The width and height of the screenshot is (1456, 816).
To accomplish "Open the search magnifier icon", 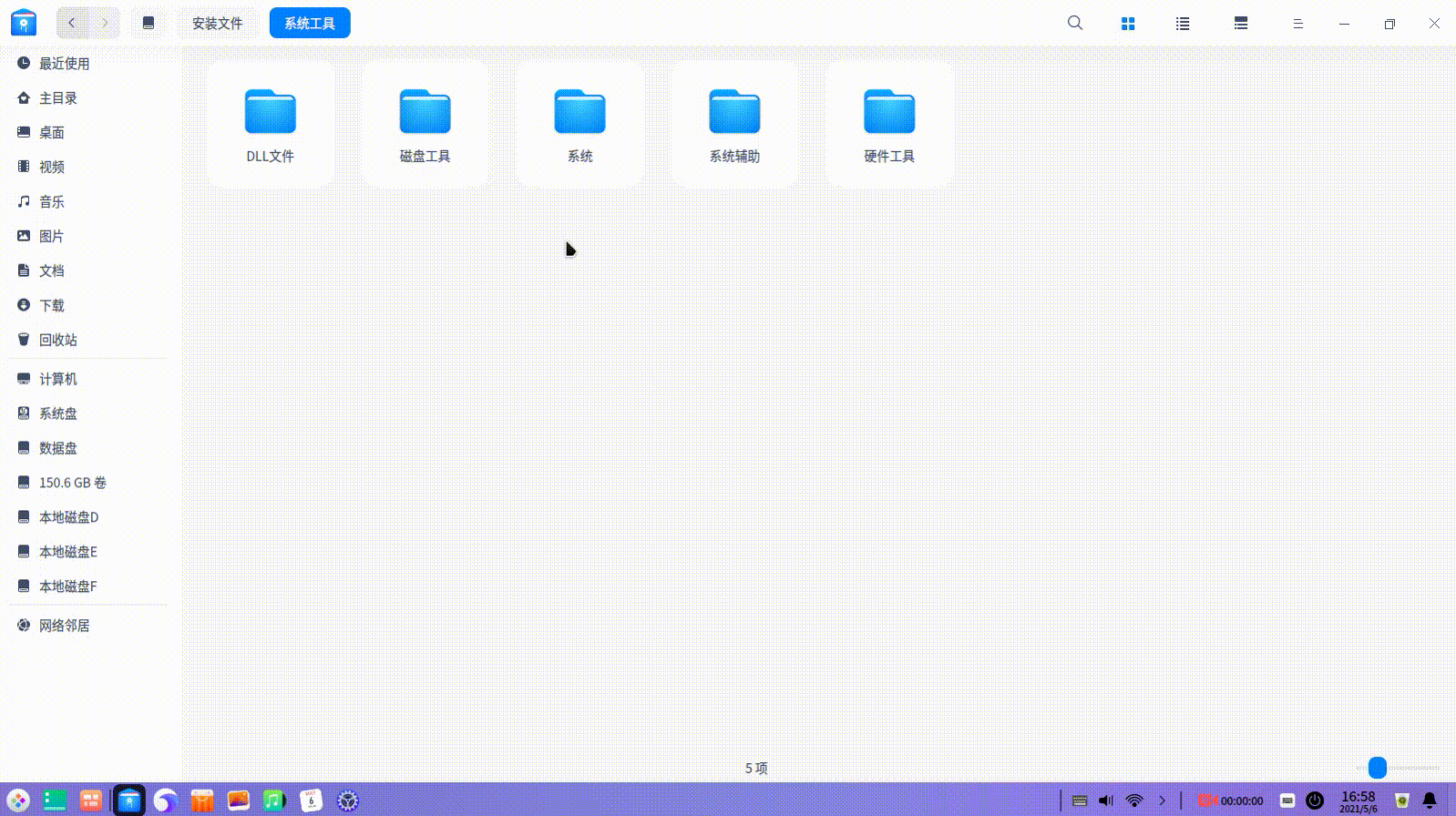I will 1075,23.
